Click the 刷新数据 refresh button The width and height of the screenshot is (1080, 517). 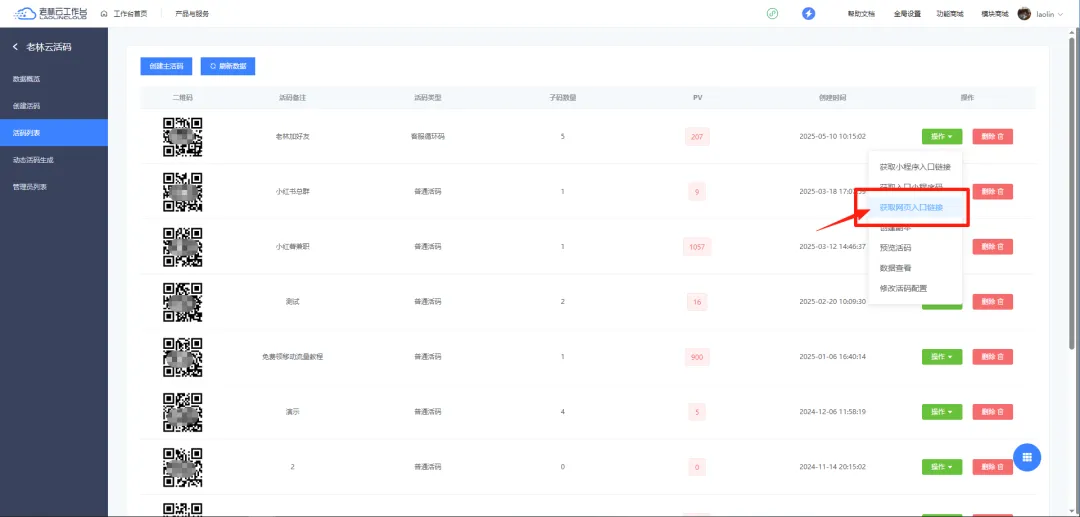(228, 66)
